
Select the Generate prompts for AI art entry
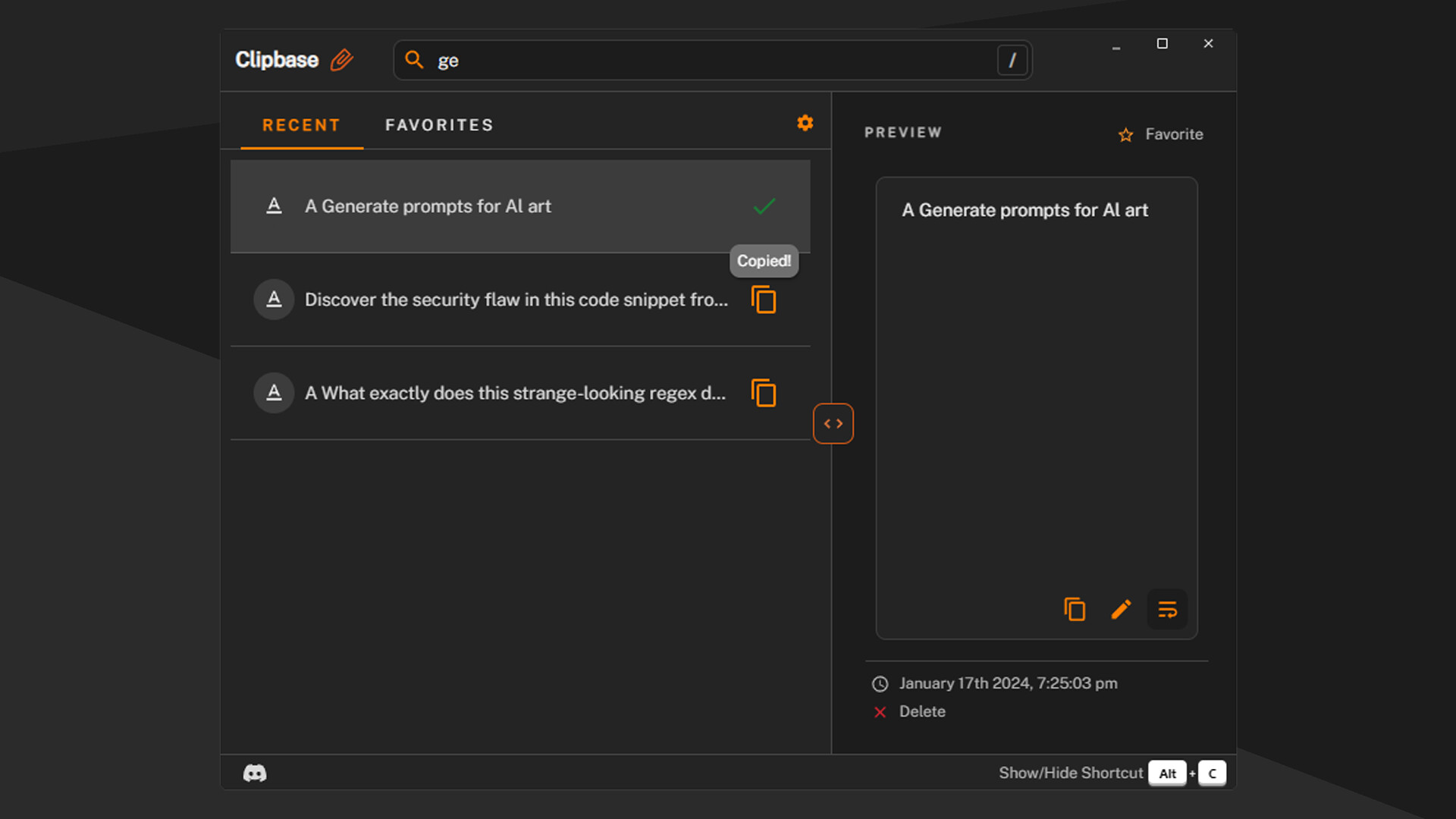coord(428,206)
